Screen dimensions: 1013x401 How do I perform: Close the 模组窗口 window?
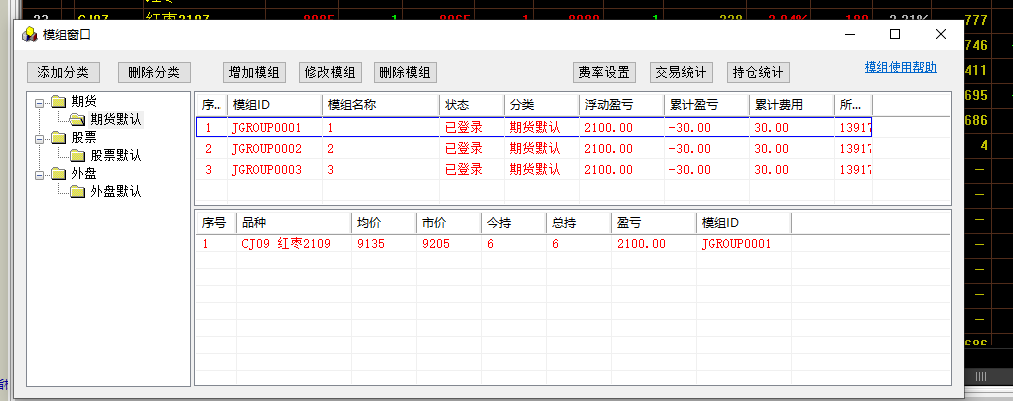point(941,35)
